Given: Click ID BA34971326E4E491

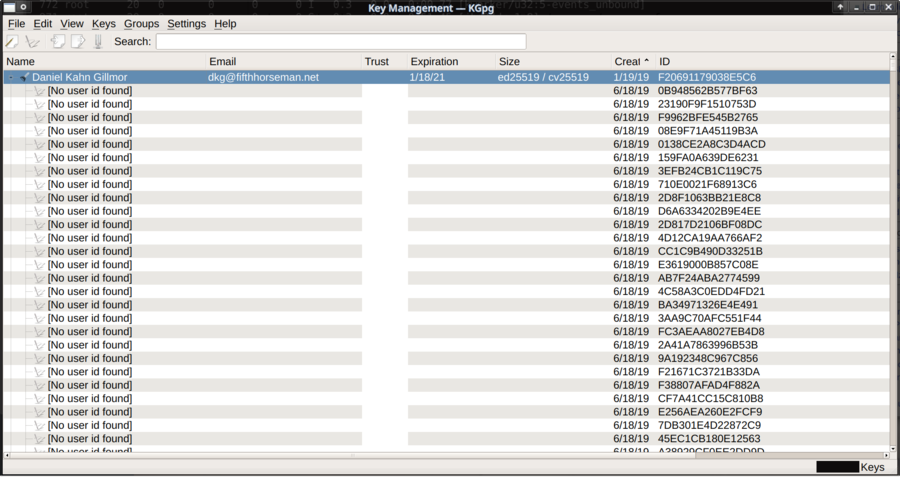Looking at the screenshot, I should click(x=708, y=305).
